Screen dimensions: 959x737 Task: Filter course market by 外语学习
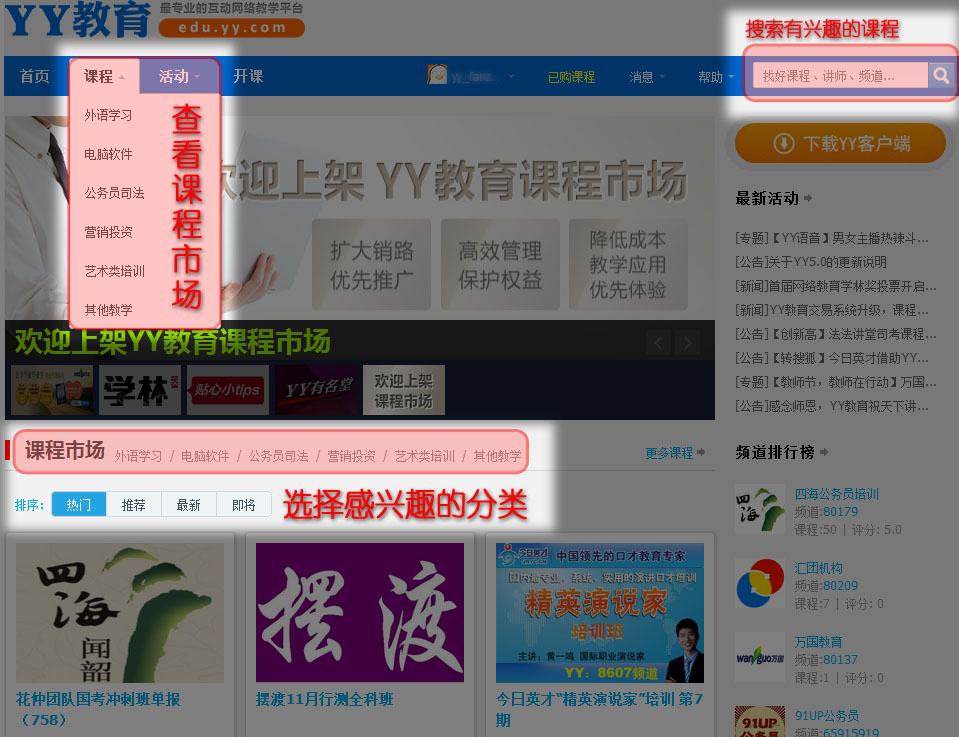click(x=138, y=456)
